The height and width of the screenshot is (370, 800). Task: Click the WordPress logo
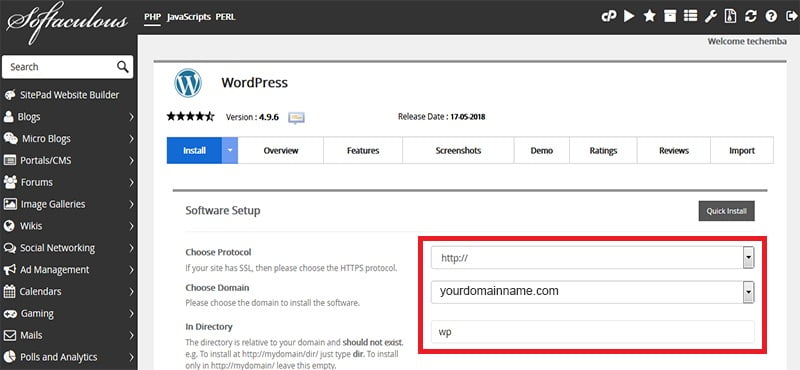click(x=188, y=83)
